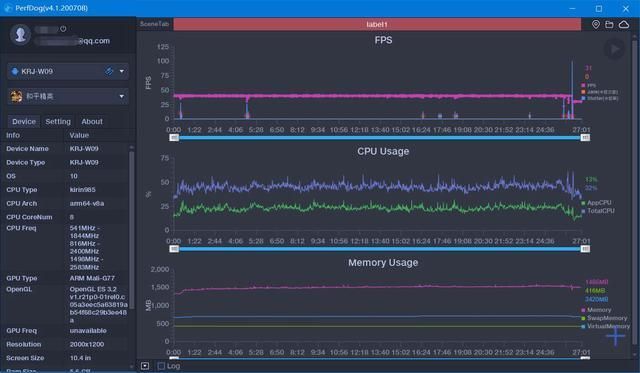
Task: Open the records folder icon
Action: pos(609,24)
